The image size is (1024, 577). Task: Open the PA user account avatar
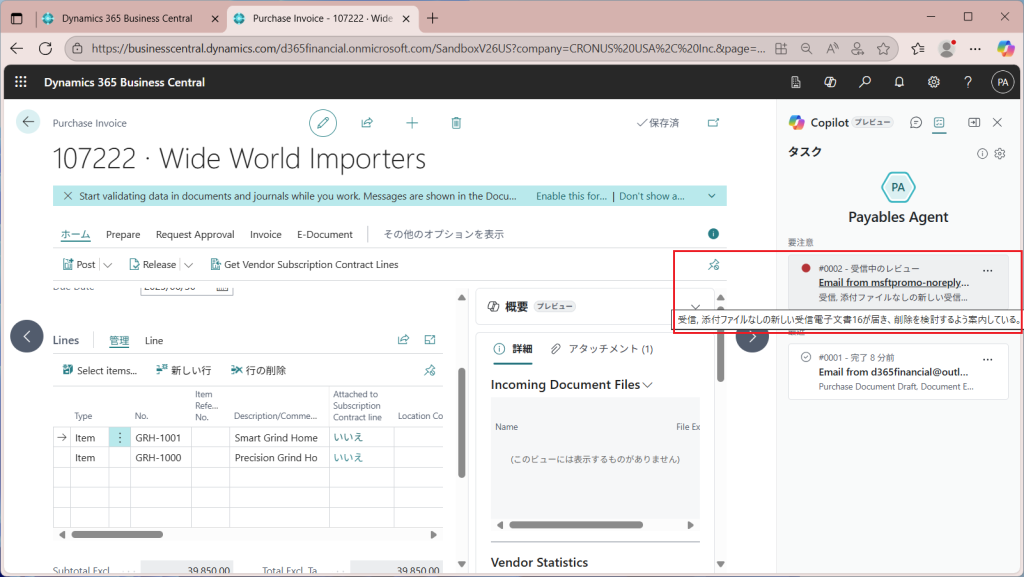[1002, 82]
